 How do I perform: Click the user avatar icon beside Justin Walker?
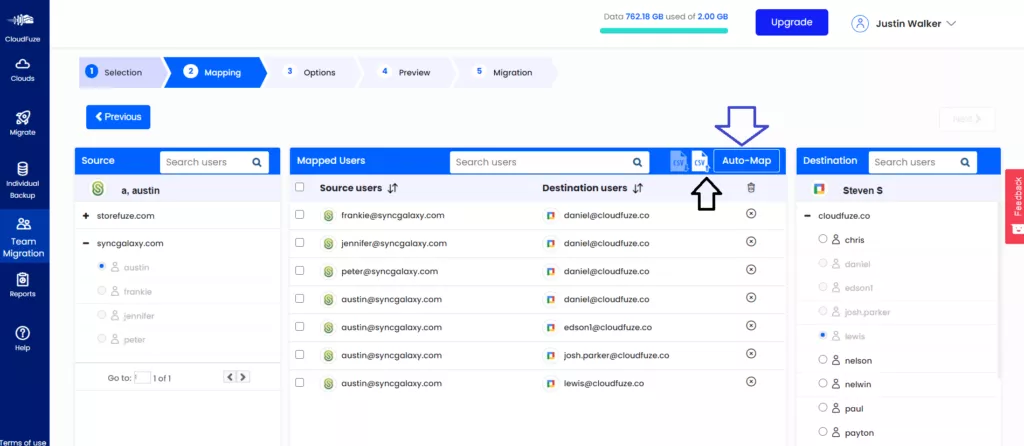coord(860,24)
